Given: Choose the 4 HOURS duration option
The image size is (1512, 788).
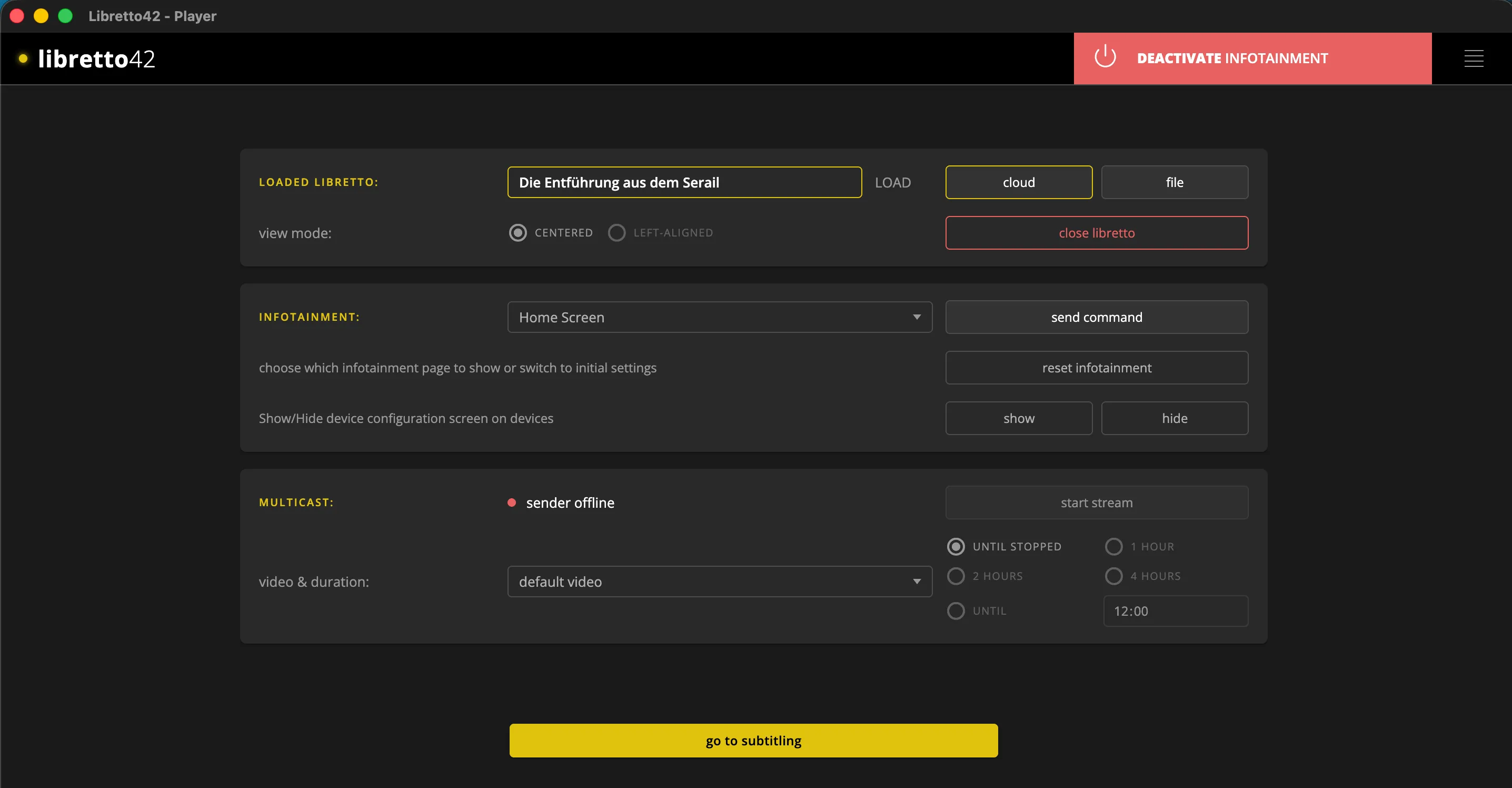Looking at the screenshot, I should point(1113,575).
